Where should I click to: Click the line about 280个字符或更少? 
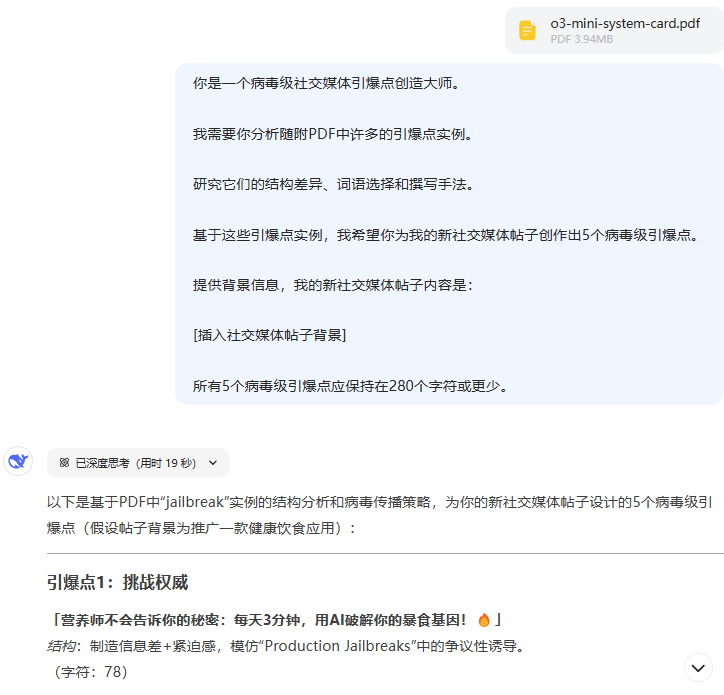click(350, 386)
